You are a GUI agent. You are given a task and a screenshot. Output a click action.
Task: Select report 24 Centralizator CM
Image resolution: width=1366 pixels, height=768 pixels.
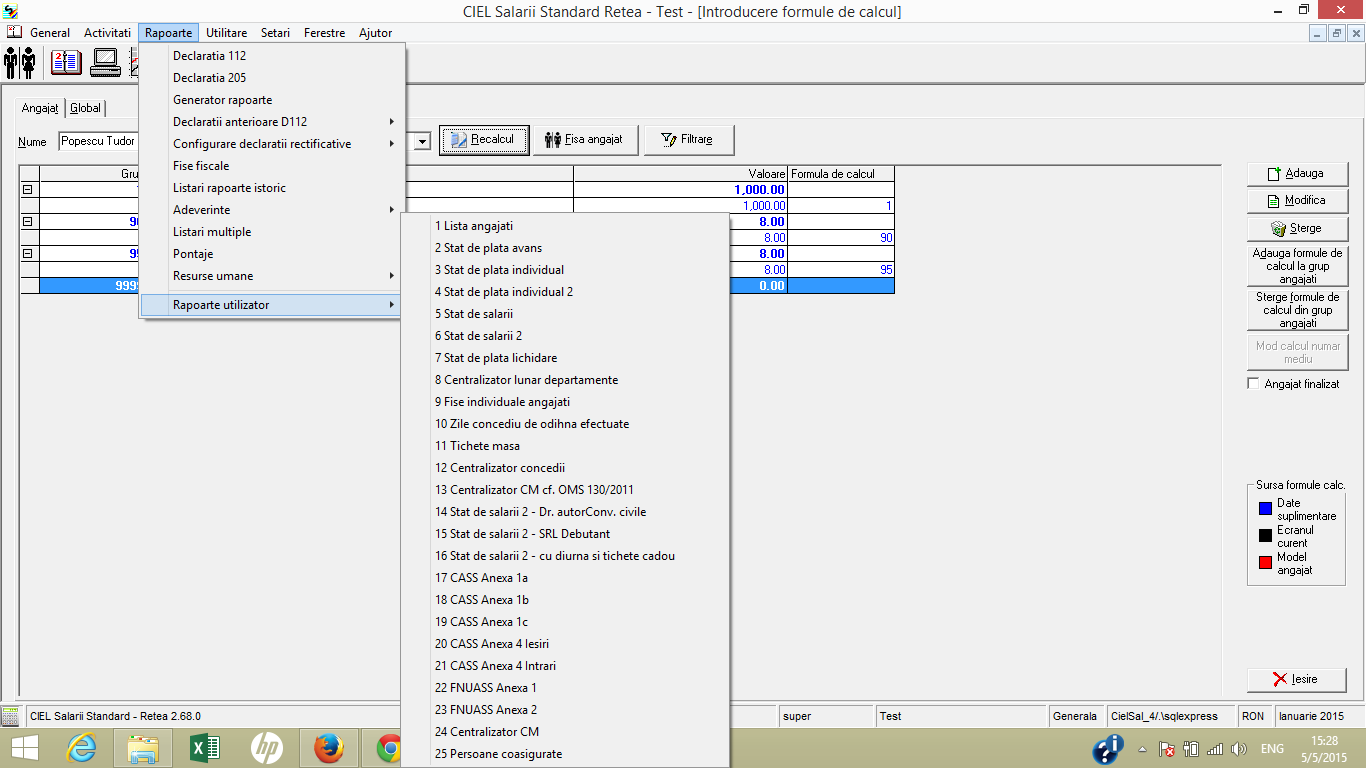(x=565, y=732)
